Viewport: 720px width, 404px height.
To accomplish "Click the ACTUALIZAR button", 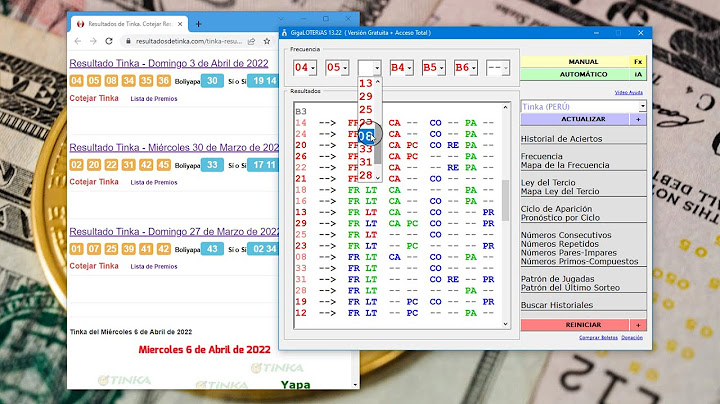I will pyautogui.click(x=575, y=119).
